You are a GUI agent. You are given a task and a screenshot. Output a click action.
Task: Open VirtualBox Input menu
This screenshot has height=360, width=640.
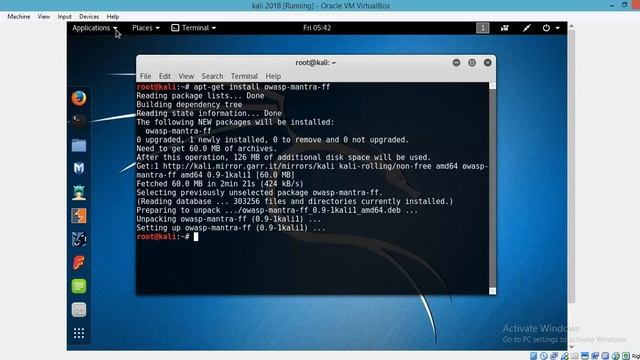tap(64, 17)
